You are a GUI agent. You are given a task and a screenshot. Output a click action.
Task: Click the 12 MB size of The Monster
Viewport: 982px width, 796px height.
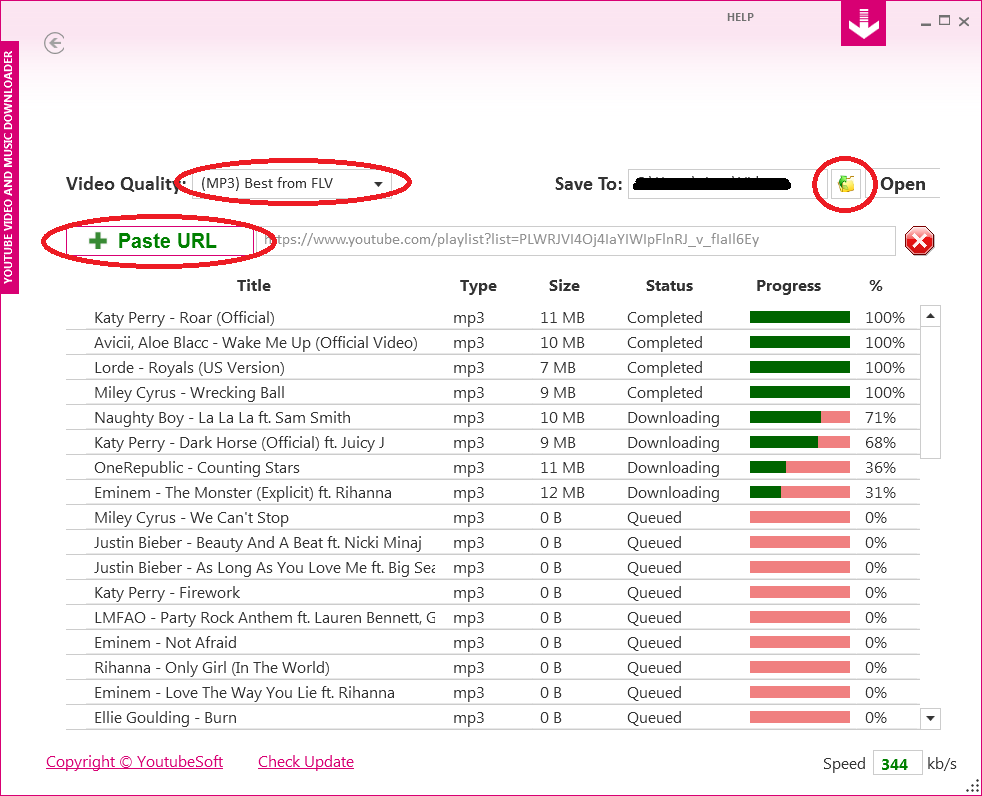(x=562, y=493)
